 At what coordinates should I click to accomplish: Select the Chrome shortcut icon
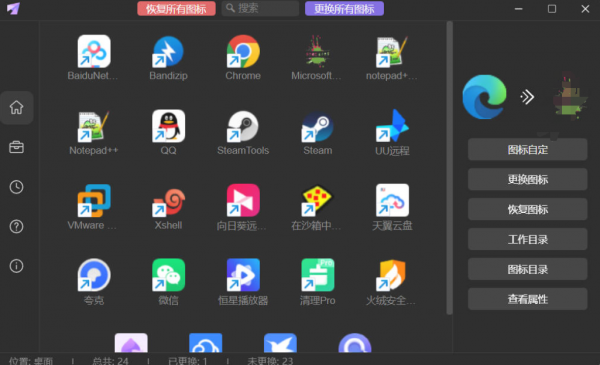(x=243, y=51)
